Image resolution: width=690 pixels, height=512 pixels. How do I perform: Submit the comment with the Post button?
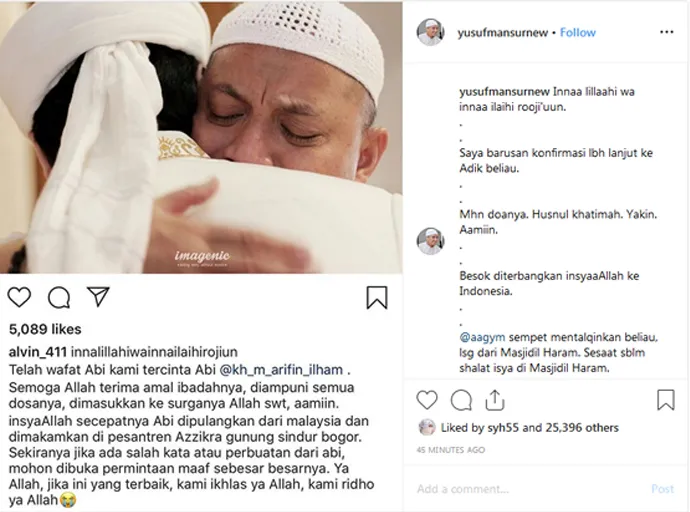tap(663, 489)
